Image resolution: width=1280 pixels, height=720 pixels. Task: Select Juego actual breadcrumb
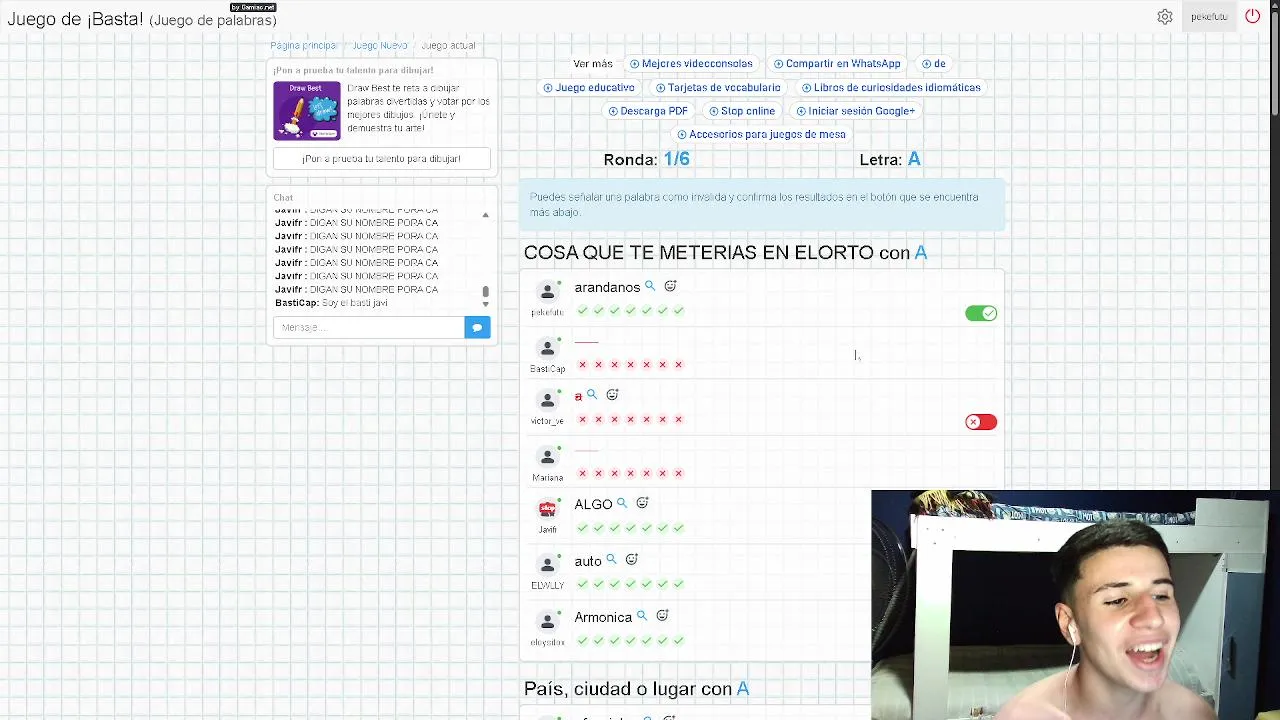coord(448,45)
